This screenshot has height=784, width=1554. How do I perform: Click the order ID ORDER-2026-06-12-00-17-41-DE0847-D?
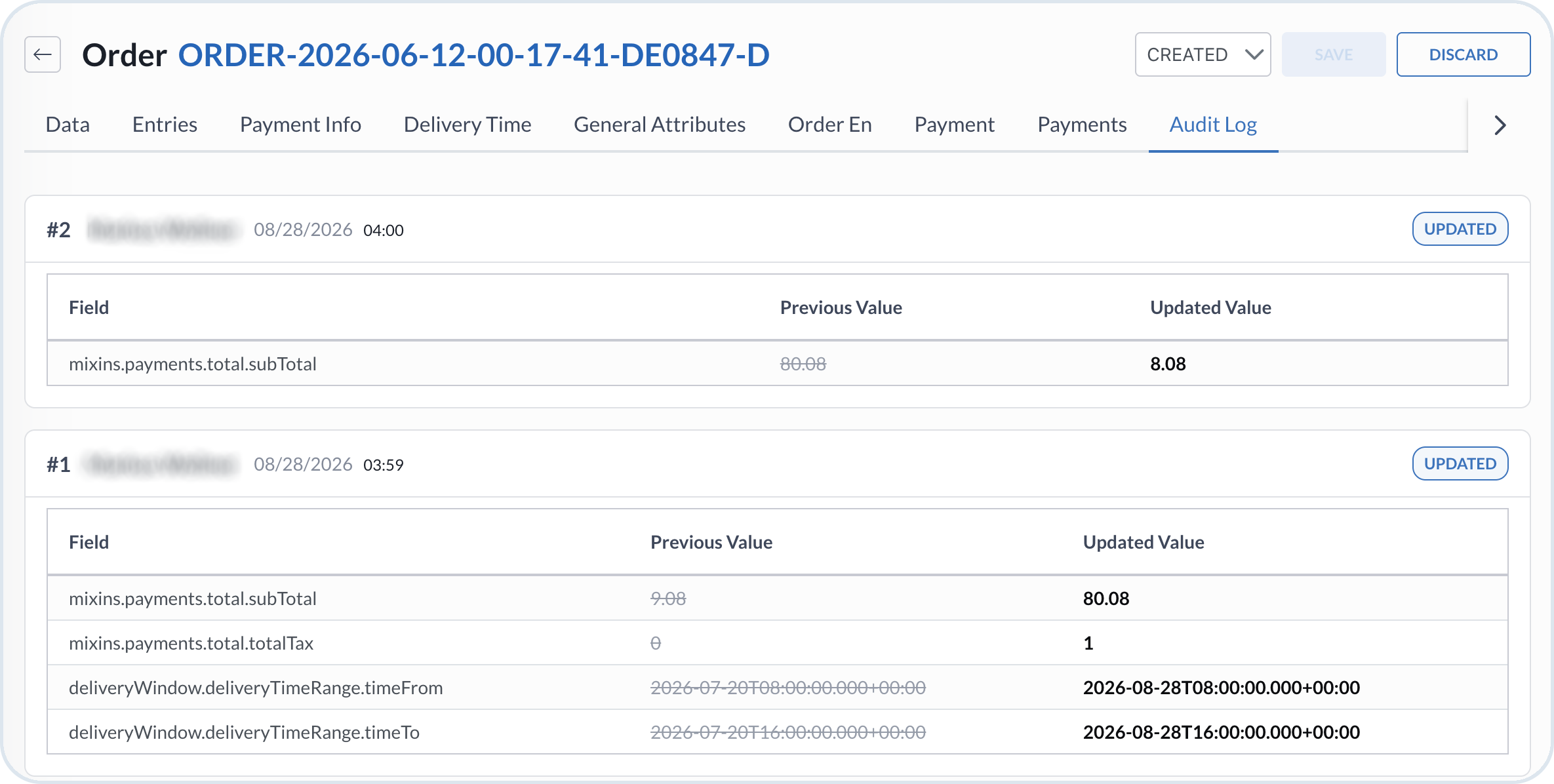473,55
